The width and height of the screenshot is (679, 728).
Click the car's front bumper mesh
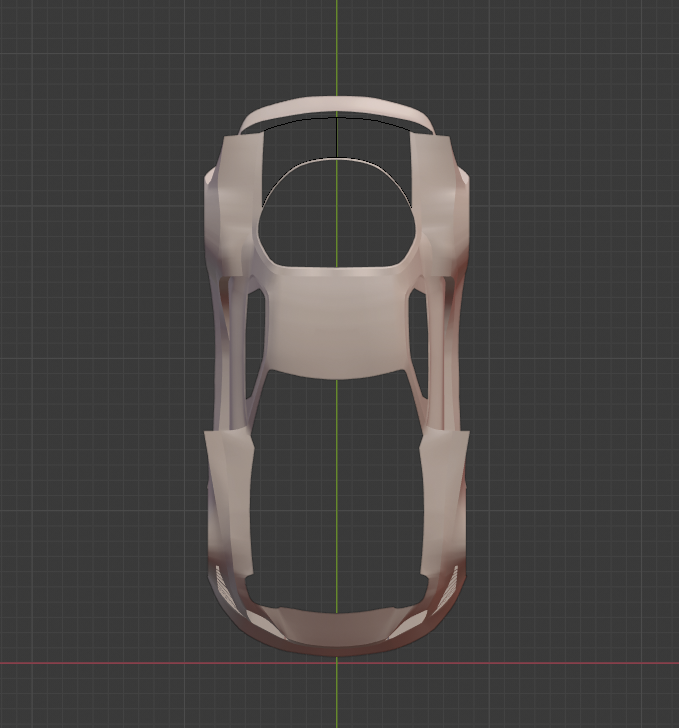point(337,631)
